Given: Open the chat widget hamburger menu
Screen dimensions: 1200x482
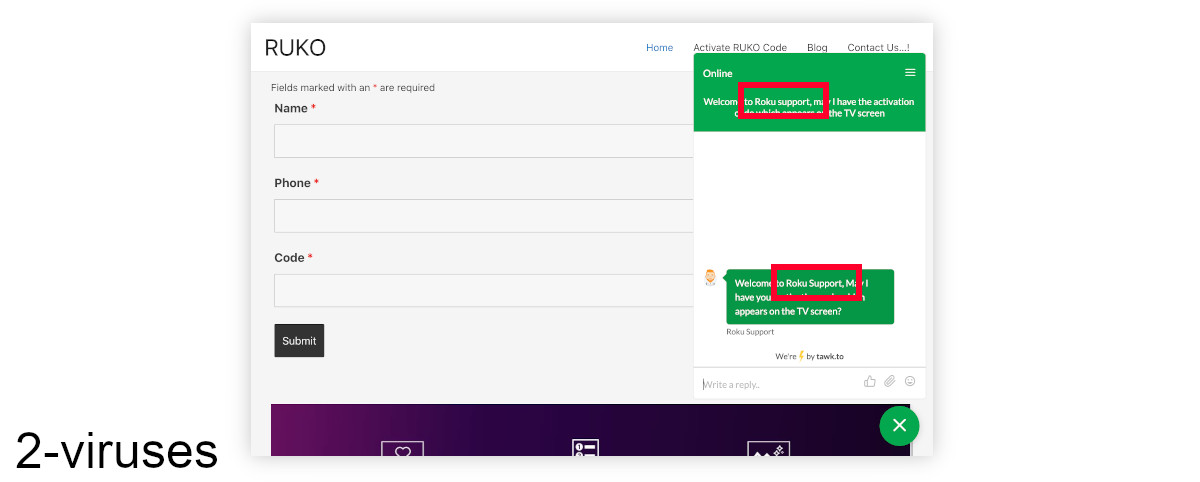Looking at the screenshot, I should pos(910,73).
